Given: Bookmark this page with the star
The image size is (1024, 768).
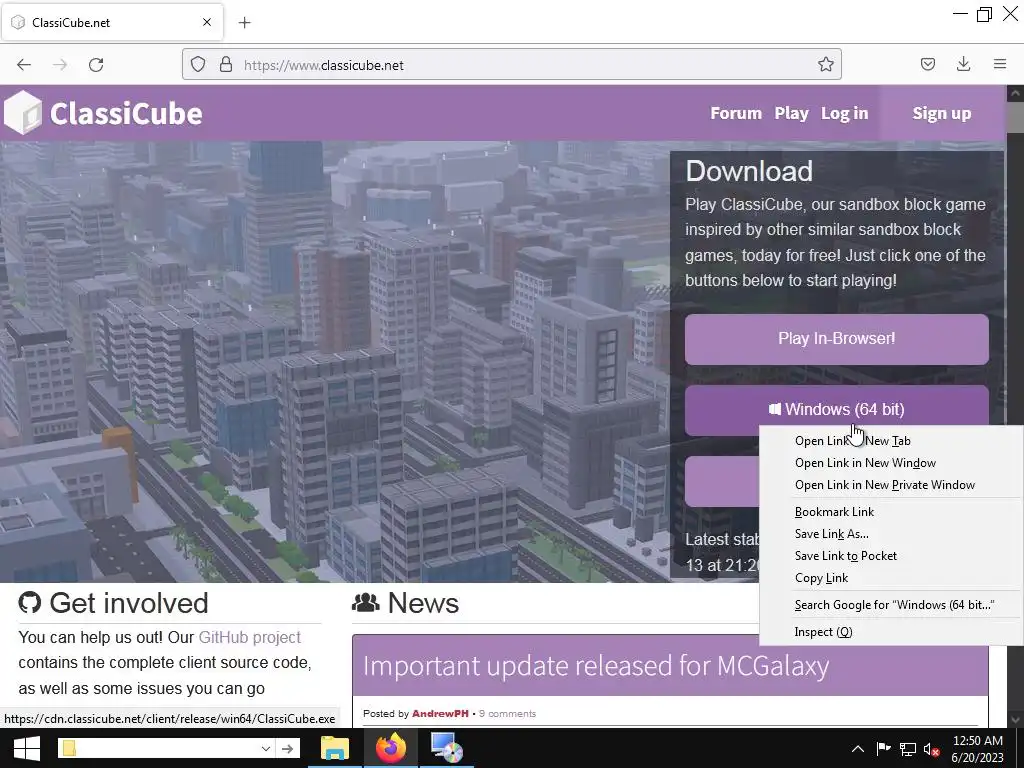Looking at the screenshot, I should pos(825,65).
